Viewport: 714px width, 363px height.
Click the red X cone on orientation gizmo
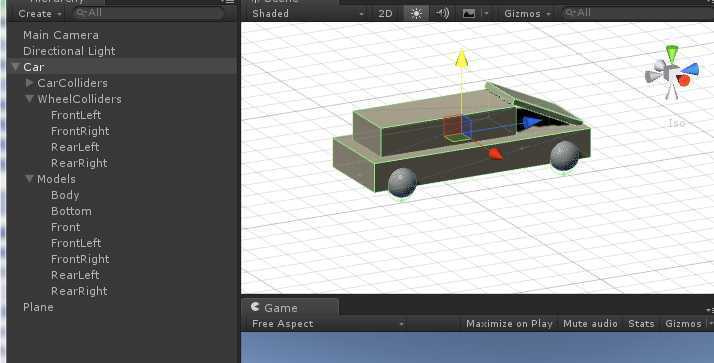(x=683, y=81)
